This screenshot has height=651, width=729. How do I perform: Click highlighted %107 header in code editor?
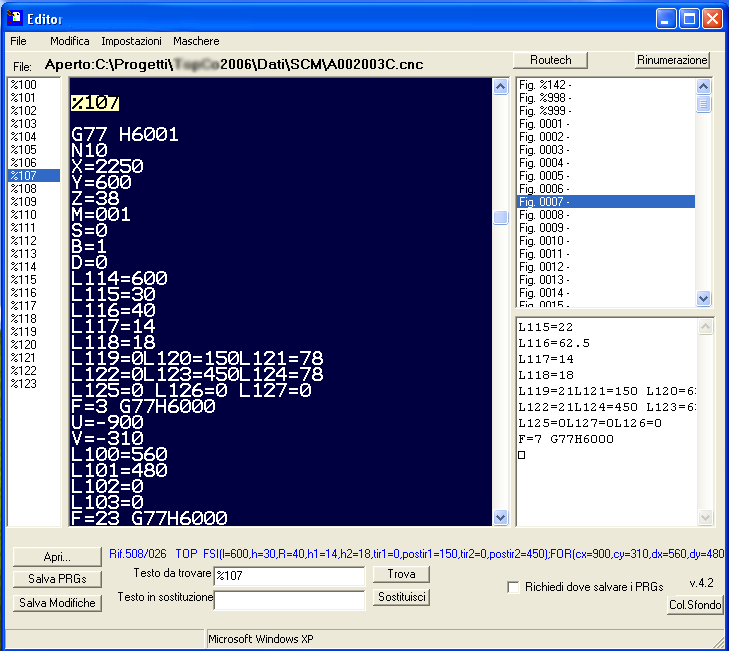click(x=95, y=103)
